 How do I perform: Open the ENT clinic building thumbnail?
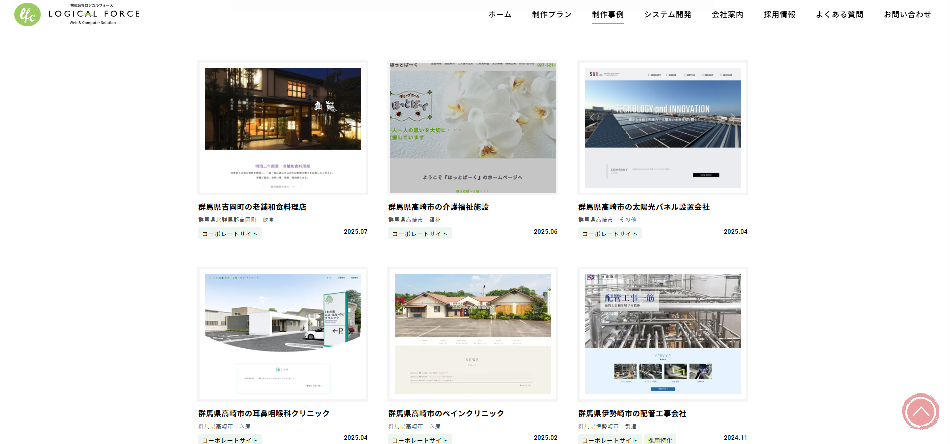point(282,334)
